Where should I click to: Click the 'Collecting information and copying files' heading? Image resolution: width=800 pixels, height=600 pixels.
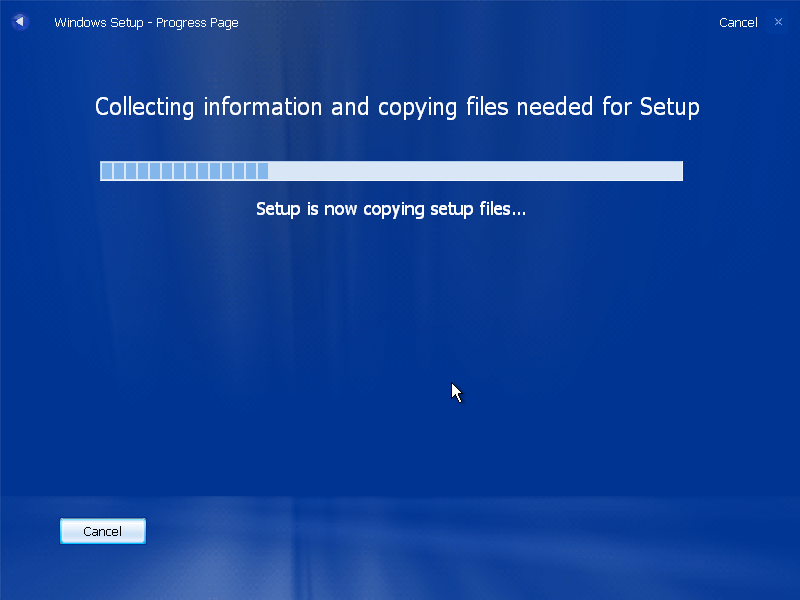point(397,108)
